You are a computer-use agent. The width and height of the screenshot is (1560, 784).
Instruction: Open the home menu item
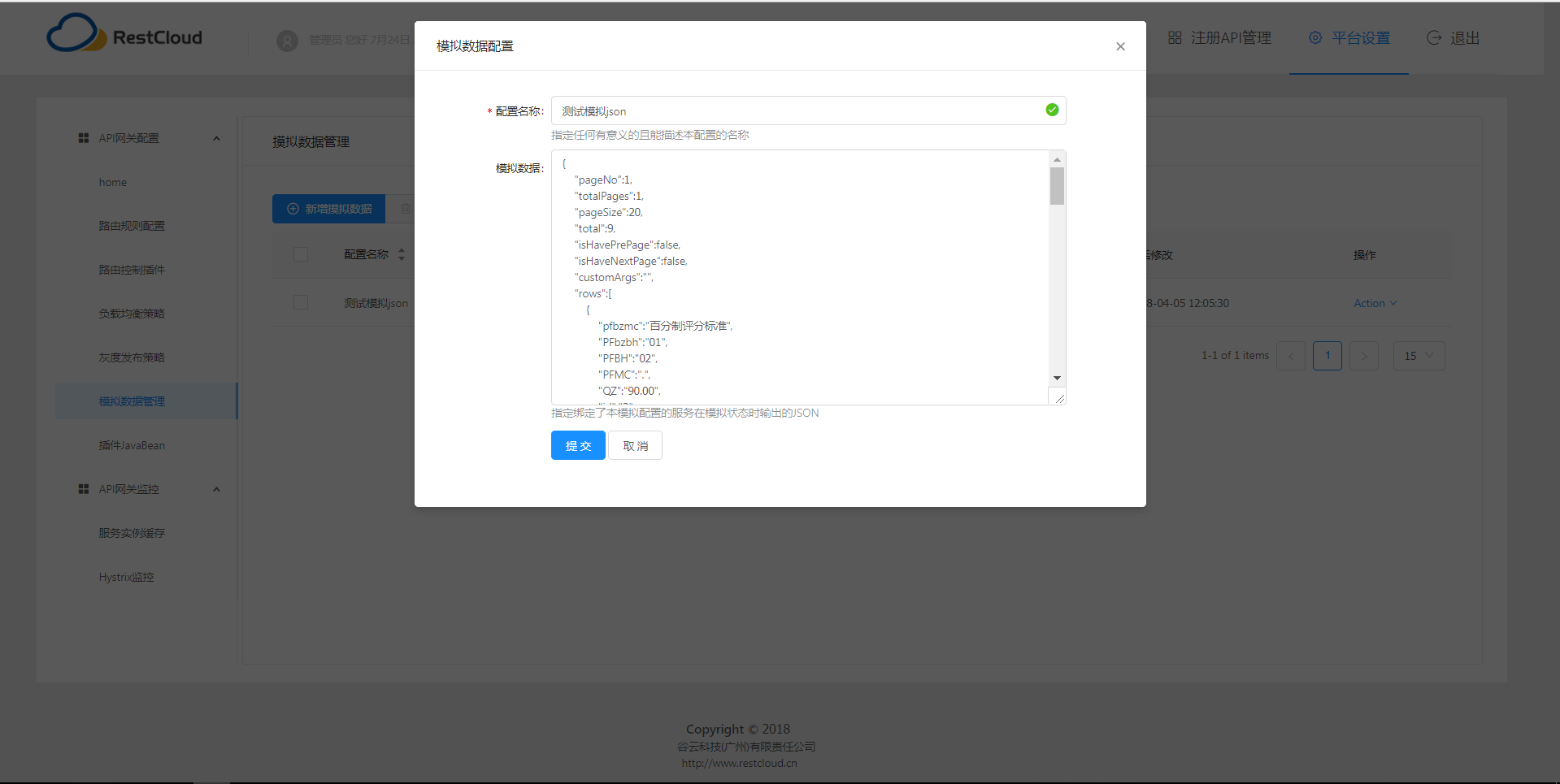pos(113,182)
